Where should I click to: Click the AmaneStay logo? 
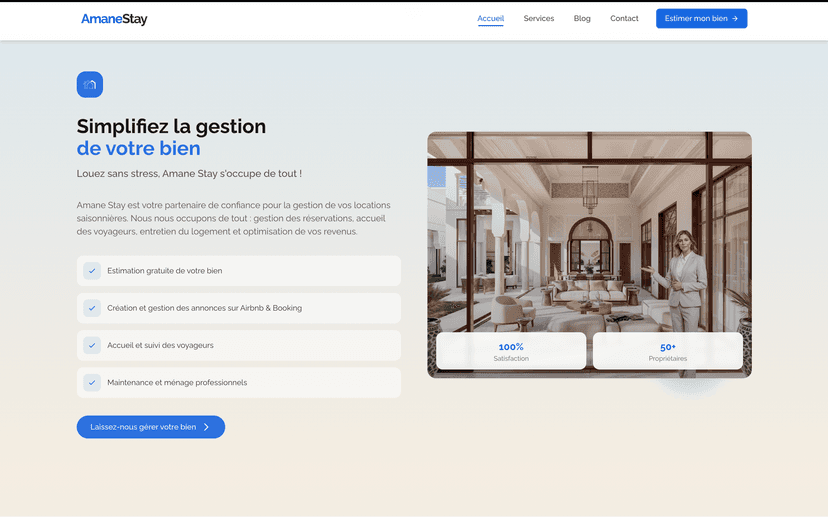point(114,19)
